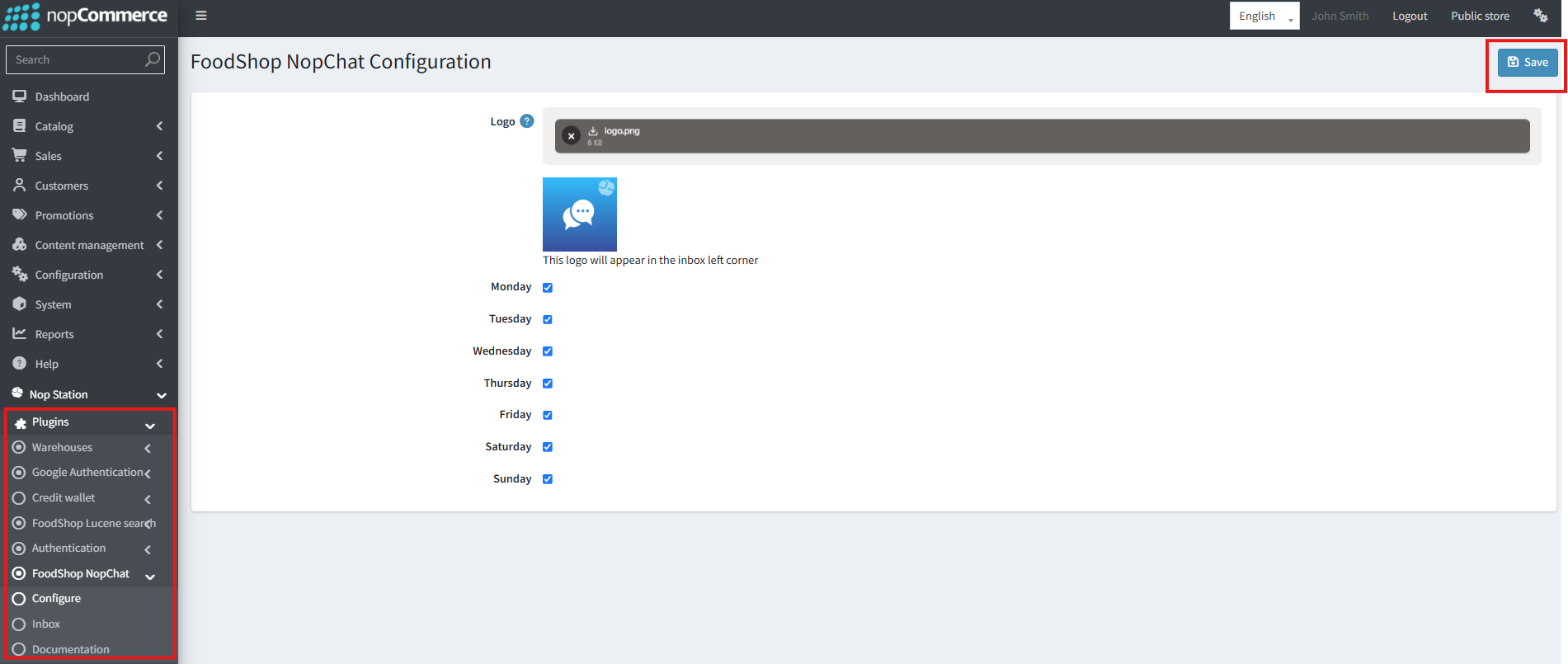Click the nopCommerce logo
Image resolution: width=1568 pixels, height=664 pixels.
coord(86,16)
